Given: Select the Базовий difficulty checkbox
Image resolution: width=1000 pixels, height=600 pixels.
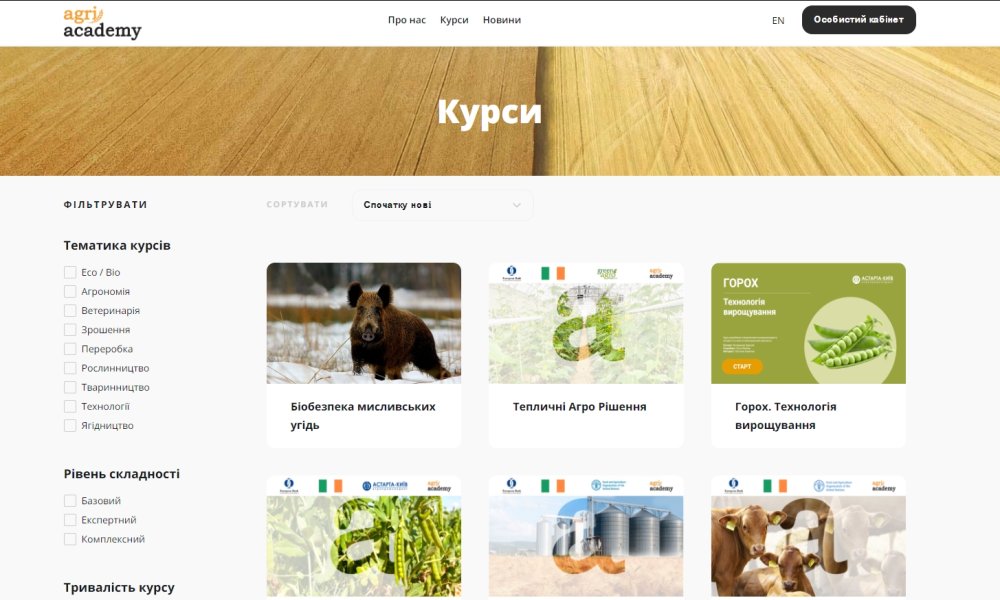Looking at the screenshot, I should tap(70, 501).
